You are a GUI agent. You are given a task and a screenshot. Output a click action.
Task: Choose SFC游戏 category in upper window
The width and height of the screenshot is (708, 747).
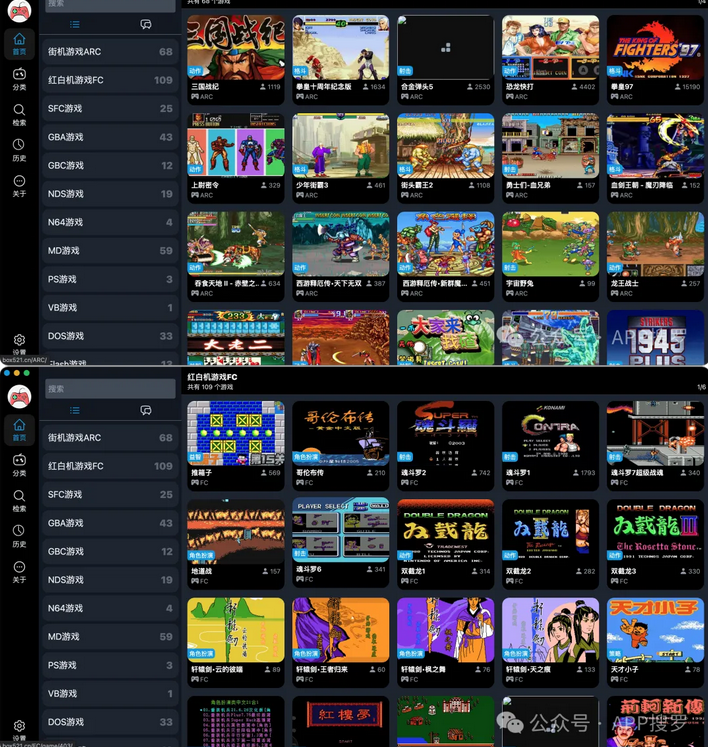[x=110, y=109]
